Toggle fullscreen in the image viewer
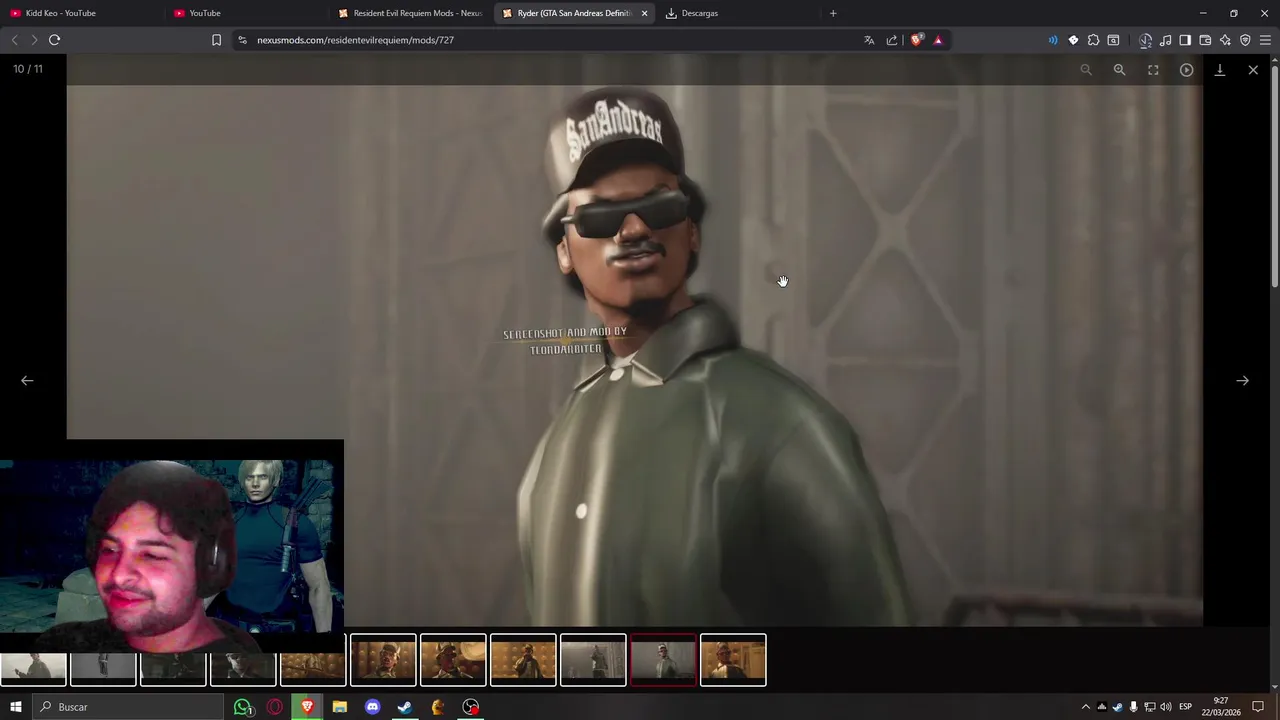The height and width of the screenshot is (720, 1280). [x=1153, y=70]
